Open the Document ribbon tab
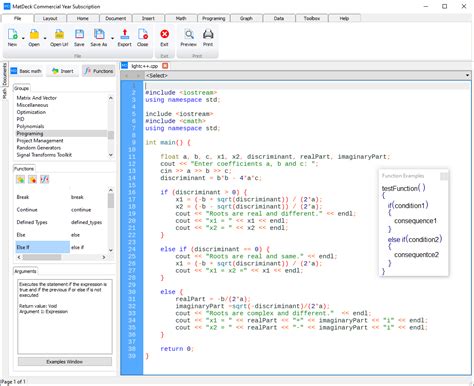The height and width of the screenshot is (386, 474). pyautogui.click(x=116, y=18)
